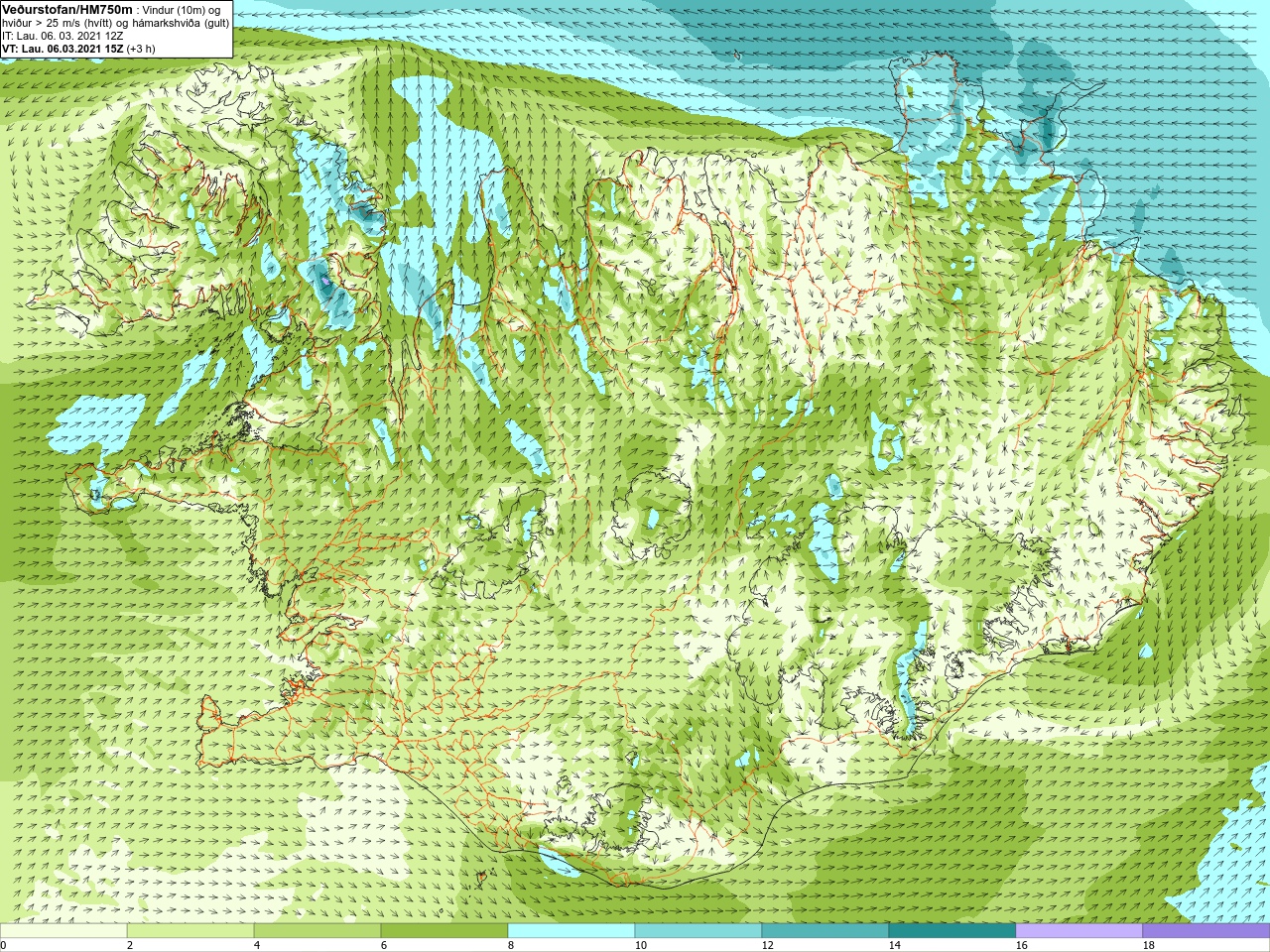Click the scale label '12'
Screen dimensions: 1270x952
click(767, 945)
